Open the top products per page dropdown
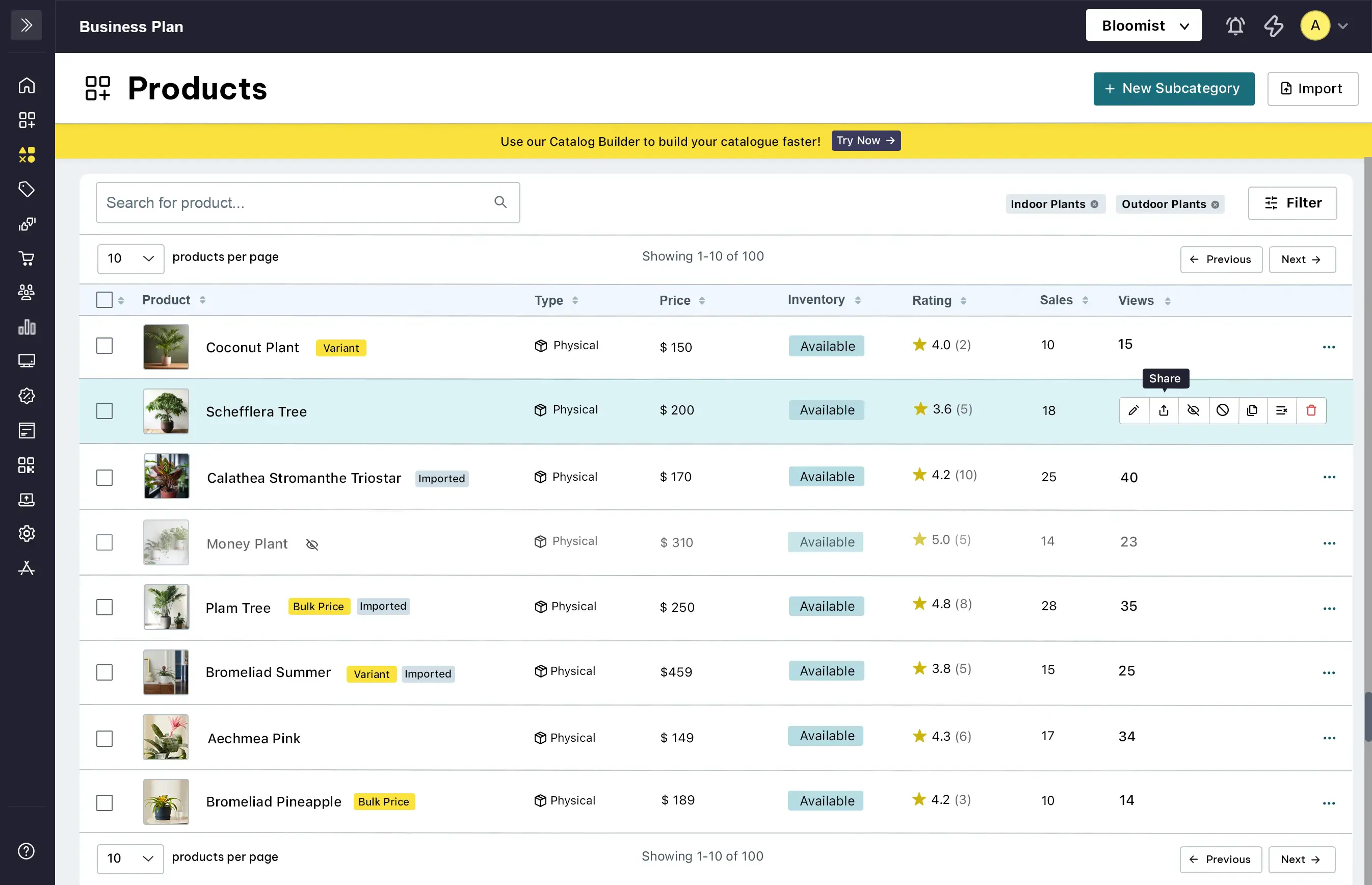The width and height of the screenshot is (1372, 885). coord(130,258)
